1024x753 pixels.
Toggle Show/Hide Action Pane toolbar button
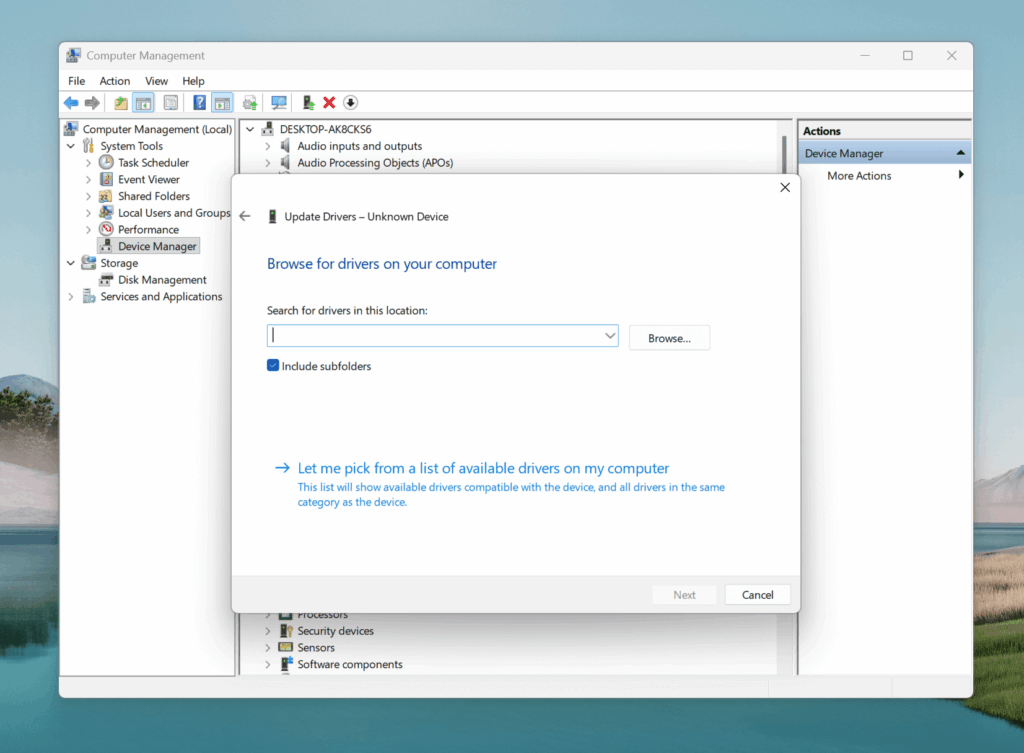tap(222, 103)
